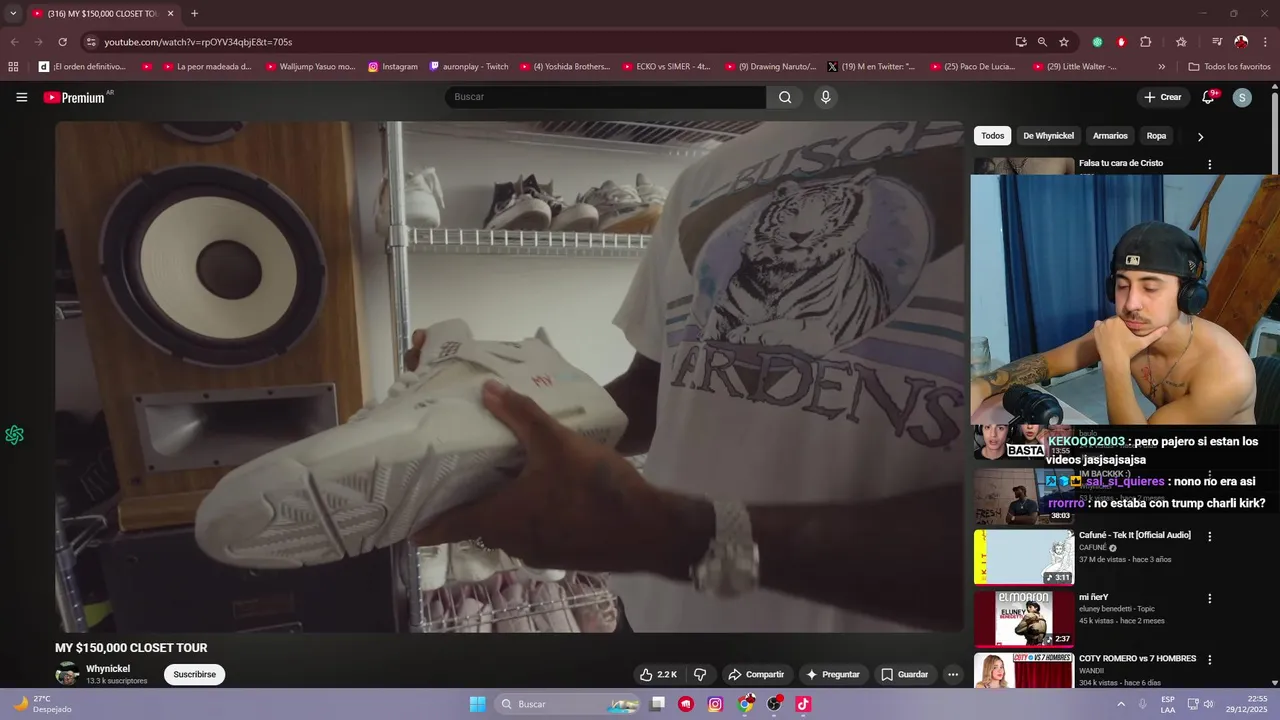Select the Armarios filter chip

(1110, 136)
